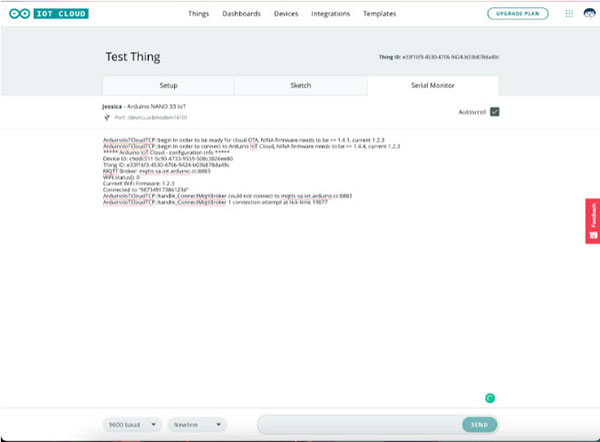Click the green Grammarly circle icon

tap(490, 398)
